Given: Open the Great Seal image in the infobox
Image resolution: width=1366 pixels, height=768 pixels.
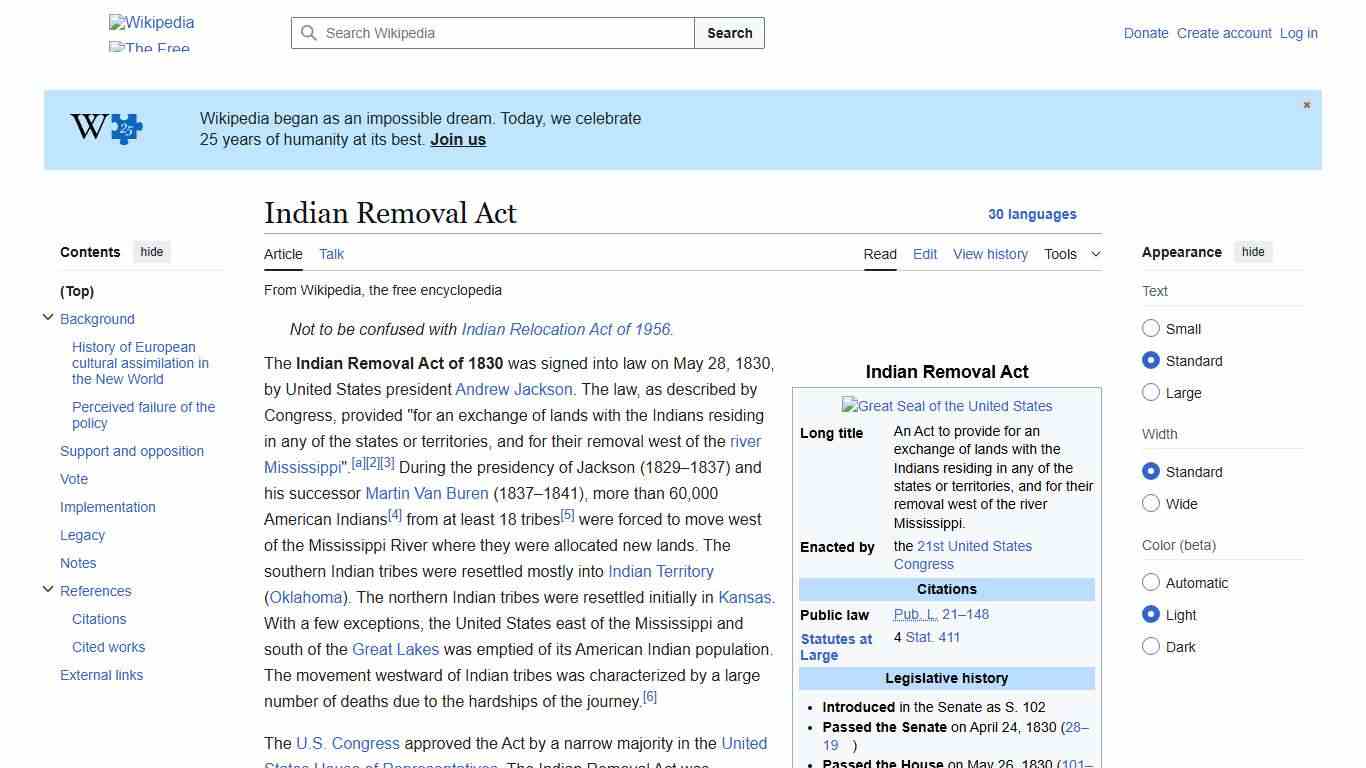Looking at the screenshot, I should point(946,406).
